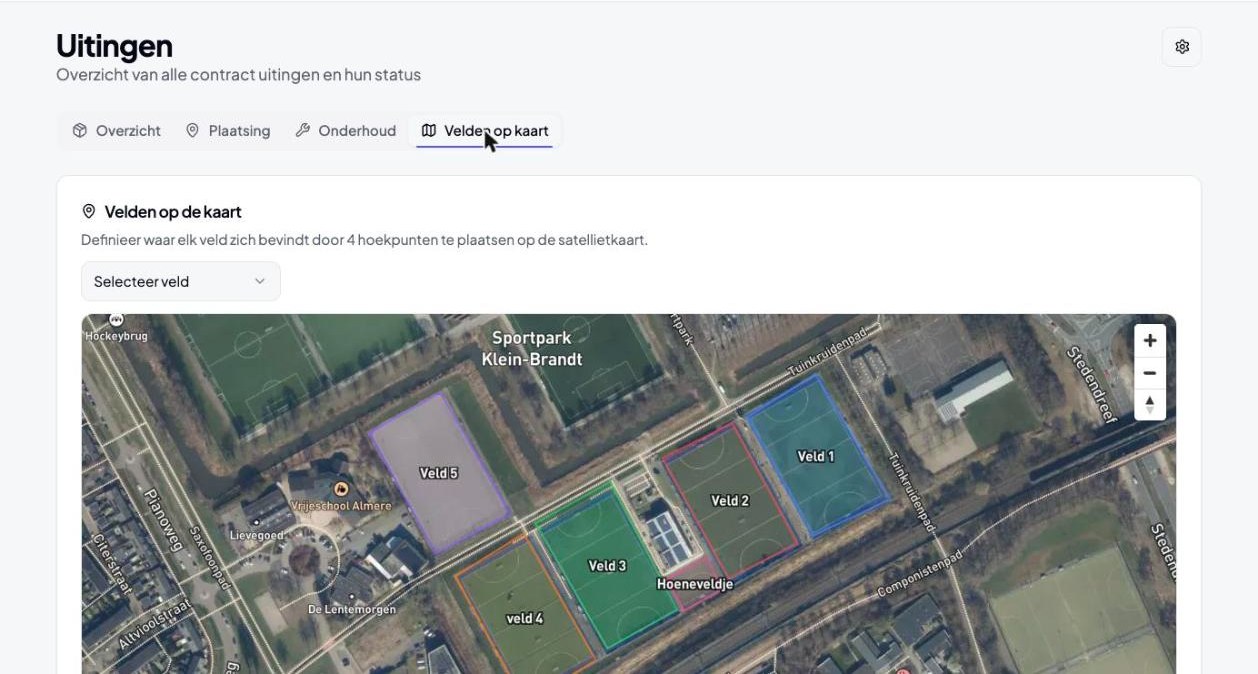The height and width of the screenshot is (674, 1258).
Task: Open the settings gear button
Action: tap(1181, 47)
